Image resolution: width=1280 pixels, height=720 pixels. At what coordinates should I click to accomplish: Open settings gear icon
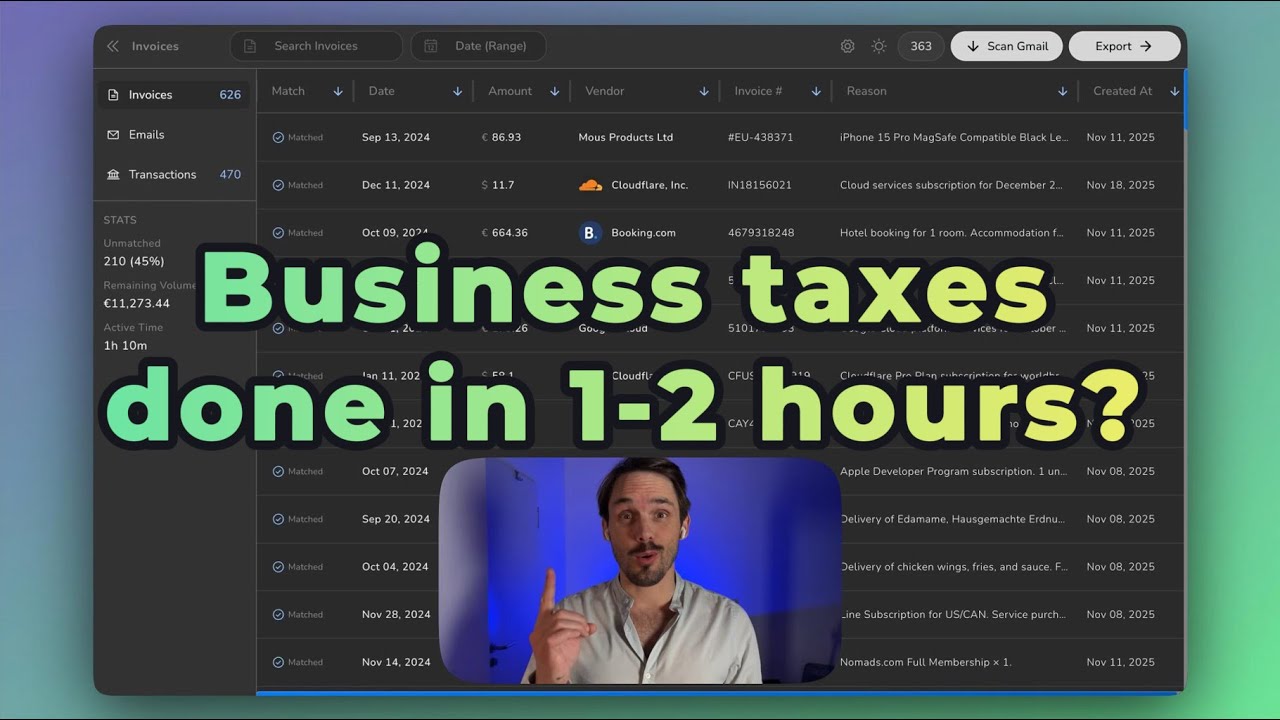pyautogui.click(x=847, y=46)
